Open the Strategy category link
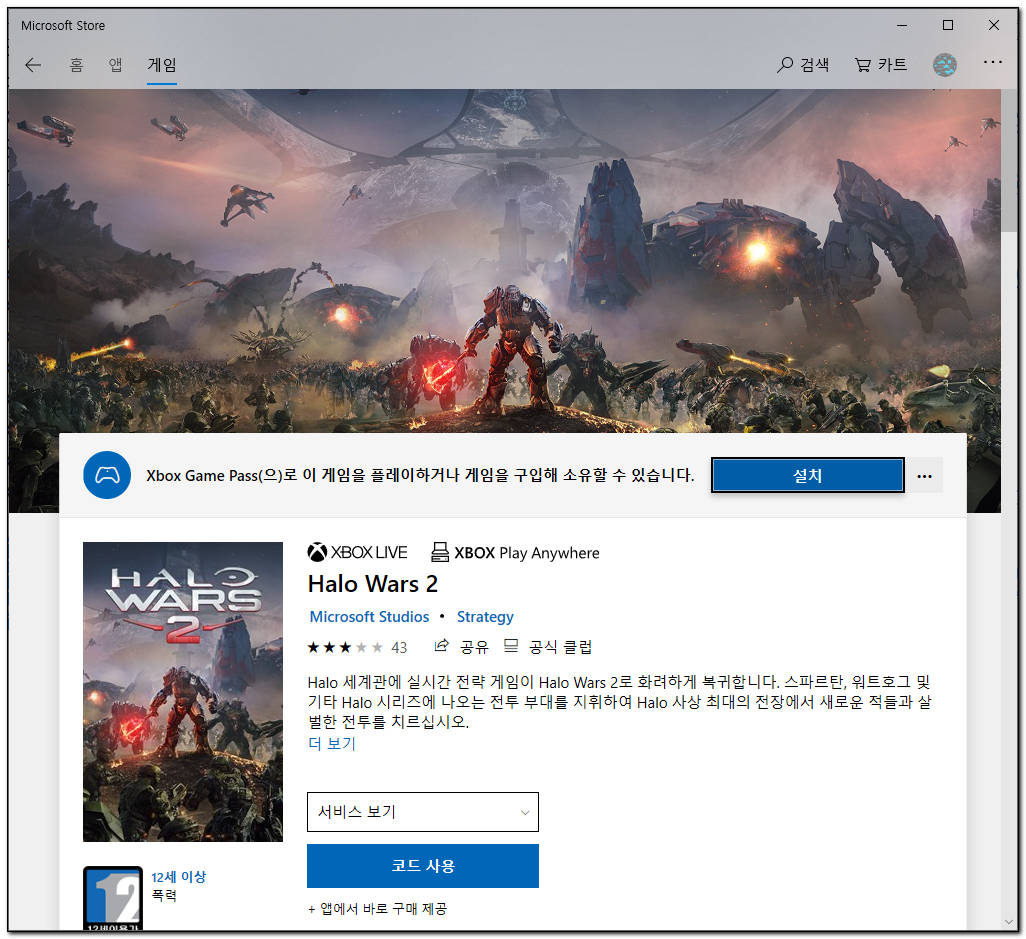 [x=485, y=616]
